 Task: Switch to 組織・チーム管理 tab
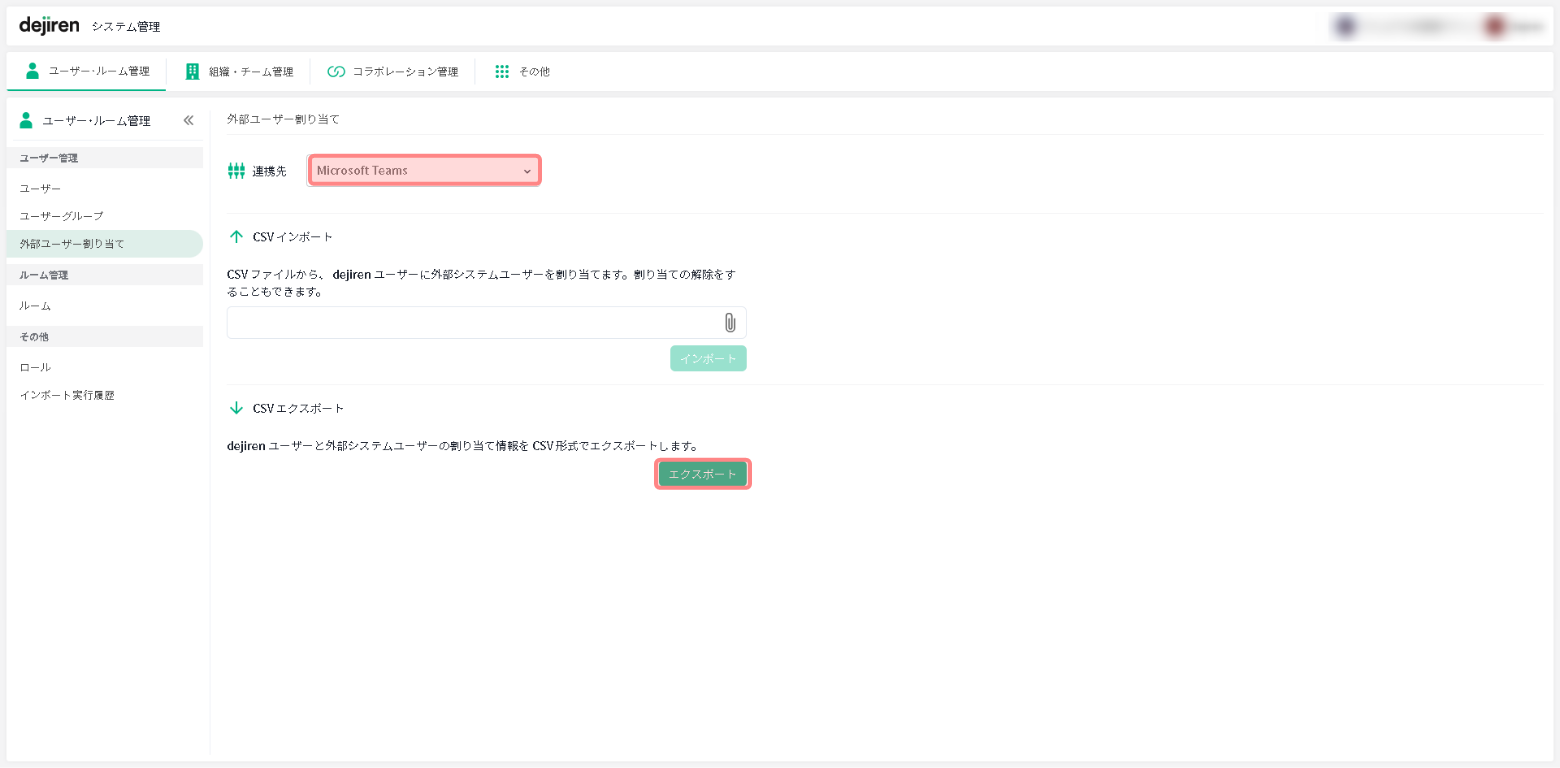(x=239, y=72)
